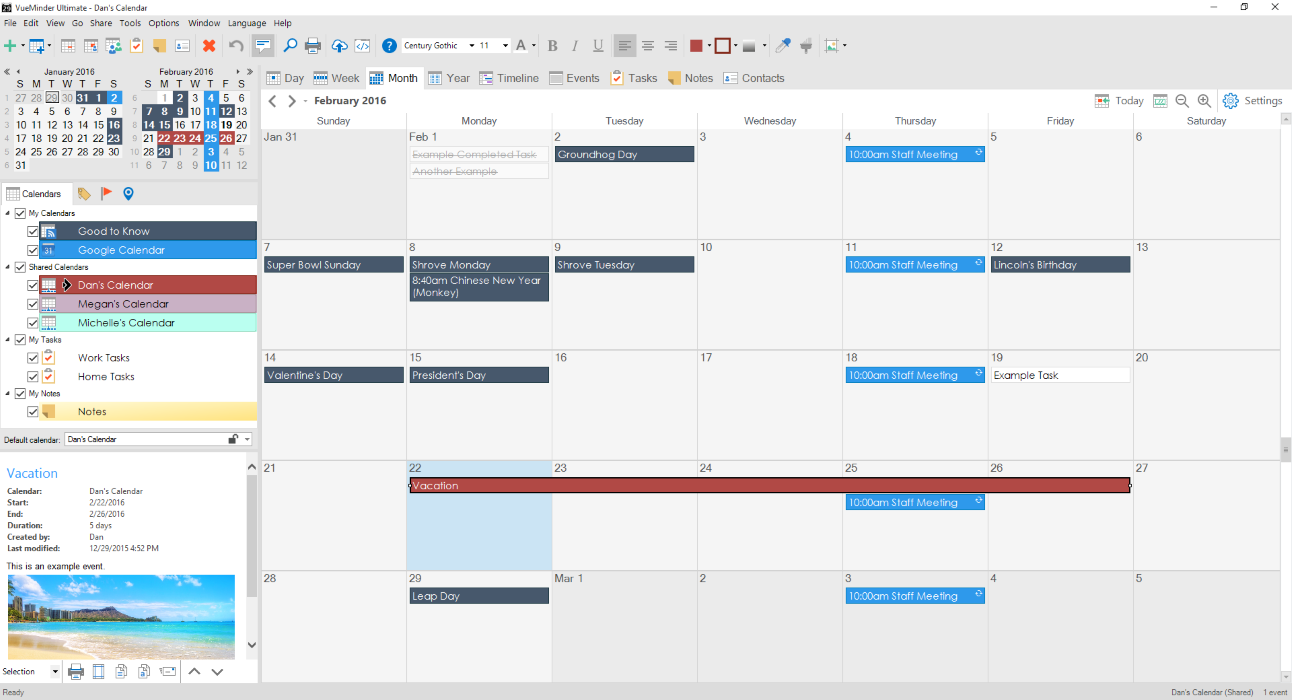Click the format painter brush icon
1292x700 pixels.
tap(806, 45)
